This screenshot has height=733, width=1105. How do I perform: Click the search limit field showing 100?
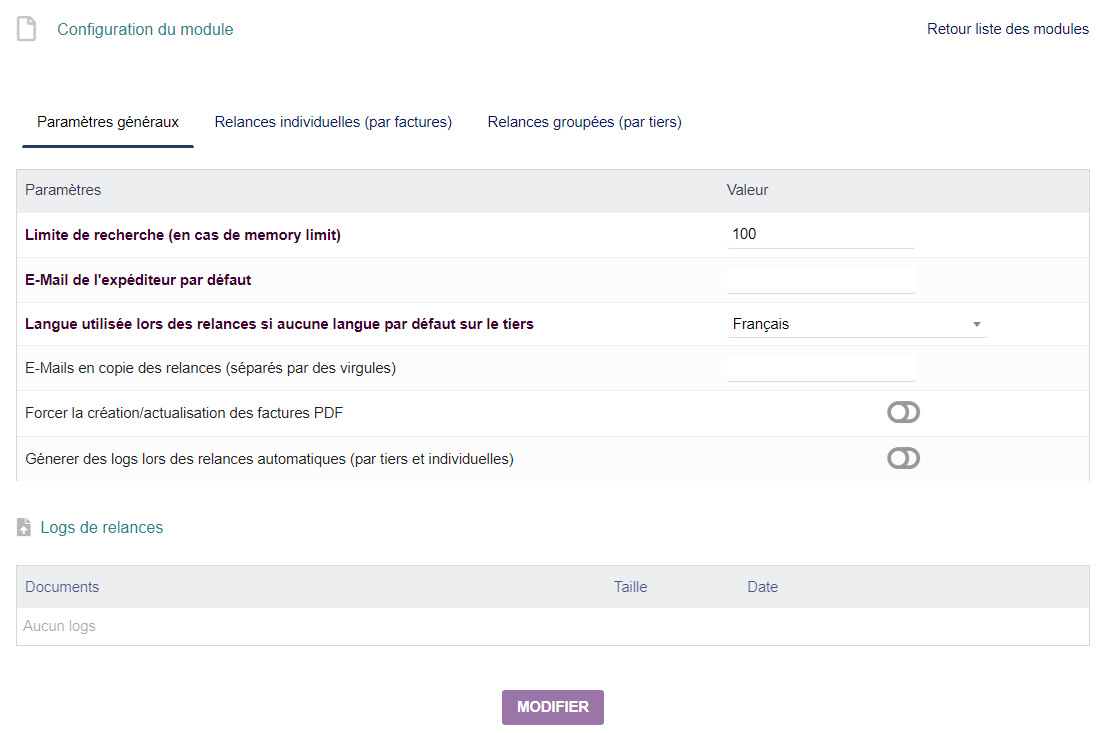pos(820,233)
